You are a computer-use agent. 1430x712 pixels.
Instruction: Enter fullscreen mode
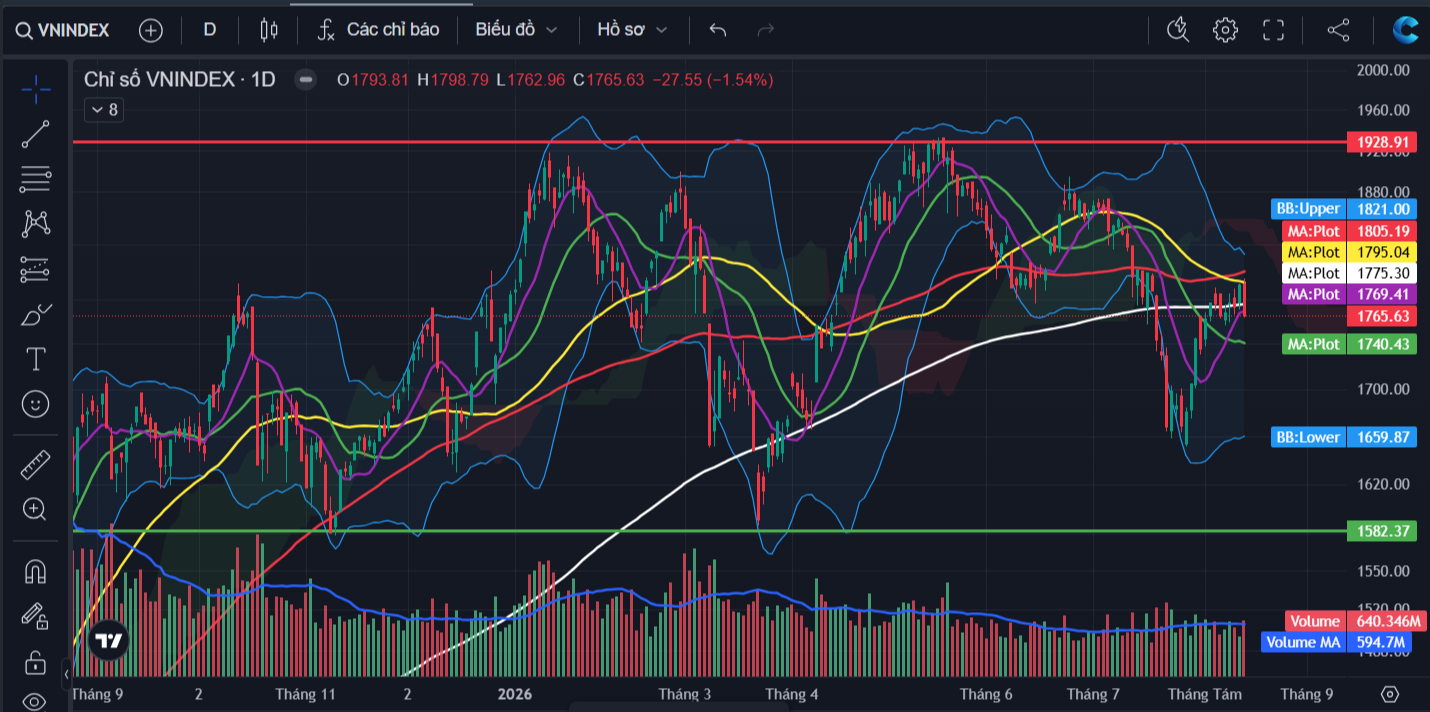click(x=1273, y=30)
